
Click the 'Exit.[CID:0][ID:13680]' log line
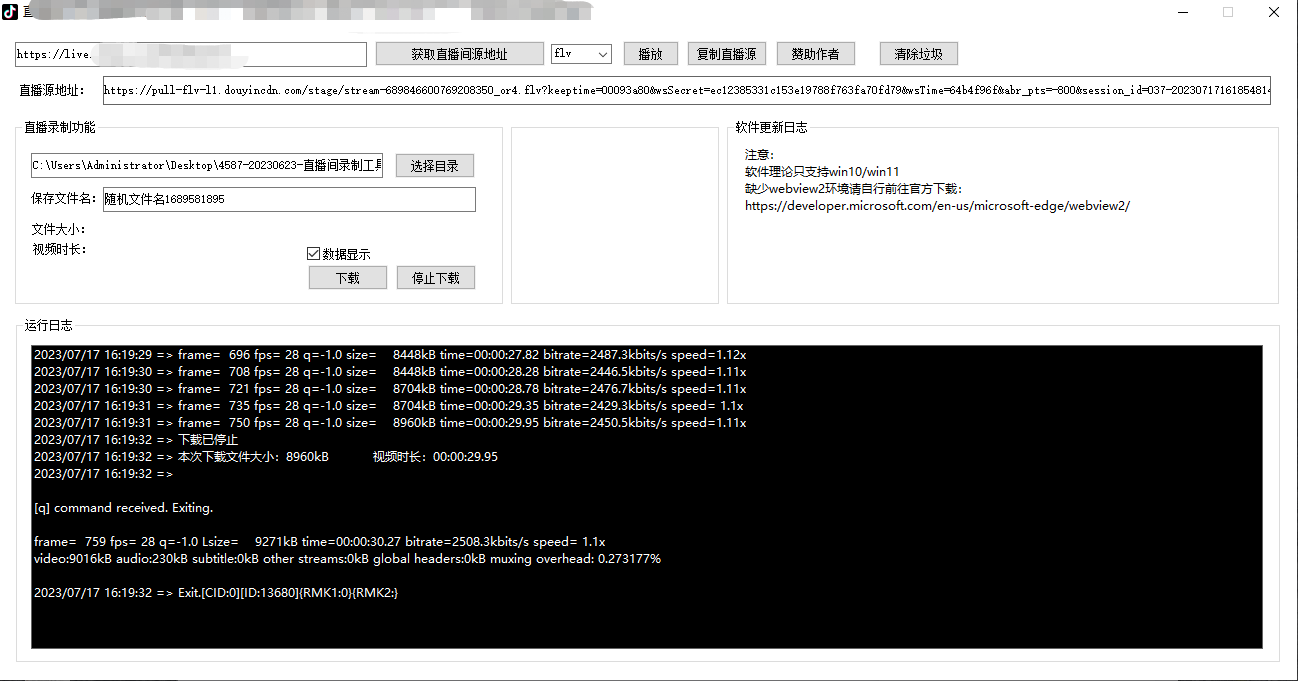(x=216, y=593)
